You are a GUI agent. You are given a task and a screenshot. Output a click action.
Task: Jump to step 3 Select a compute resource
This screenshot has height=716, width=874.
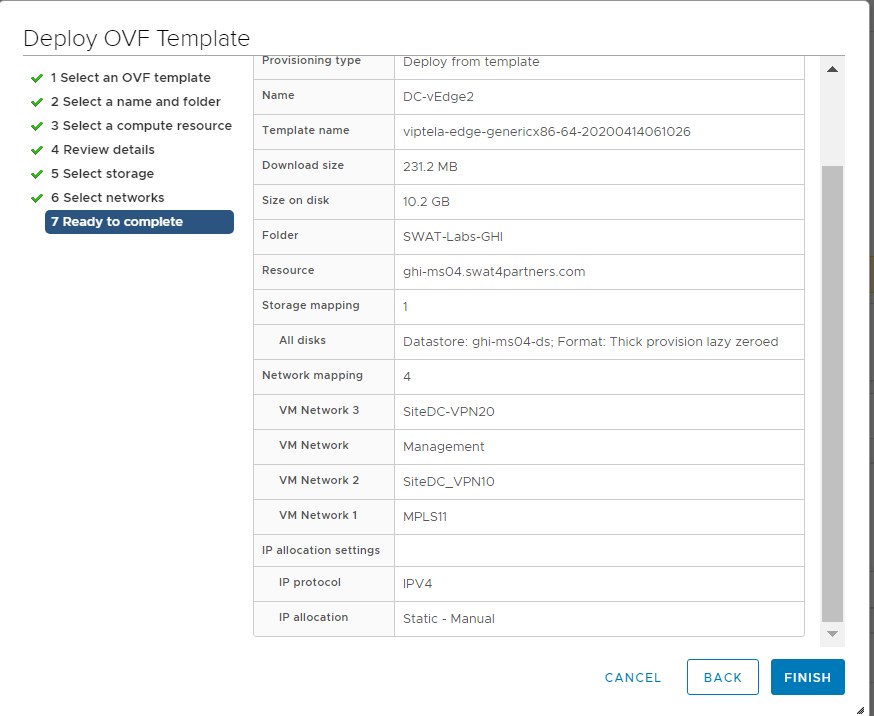(141, 126)
